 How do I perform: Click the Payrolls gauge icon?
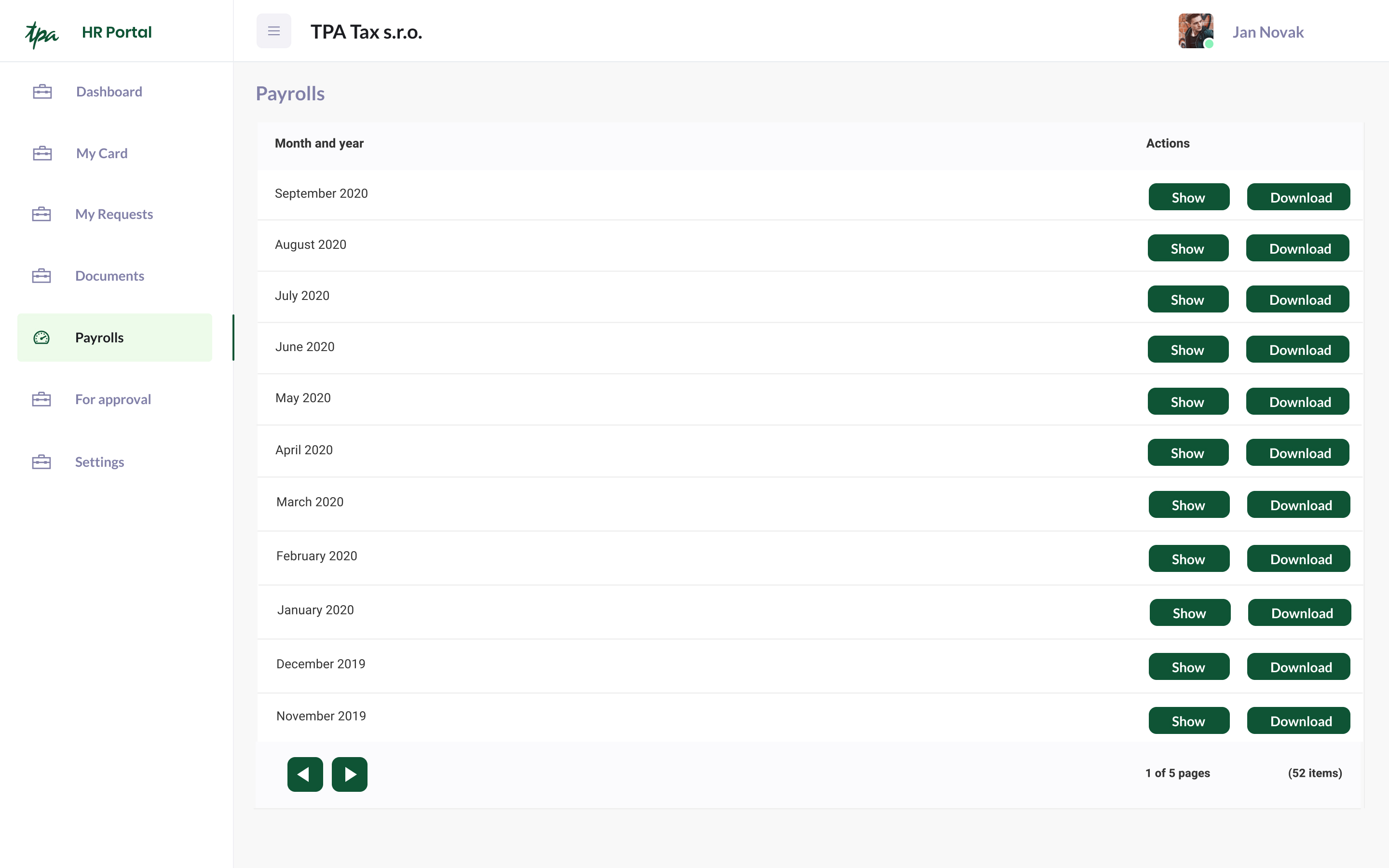41,338
